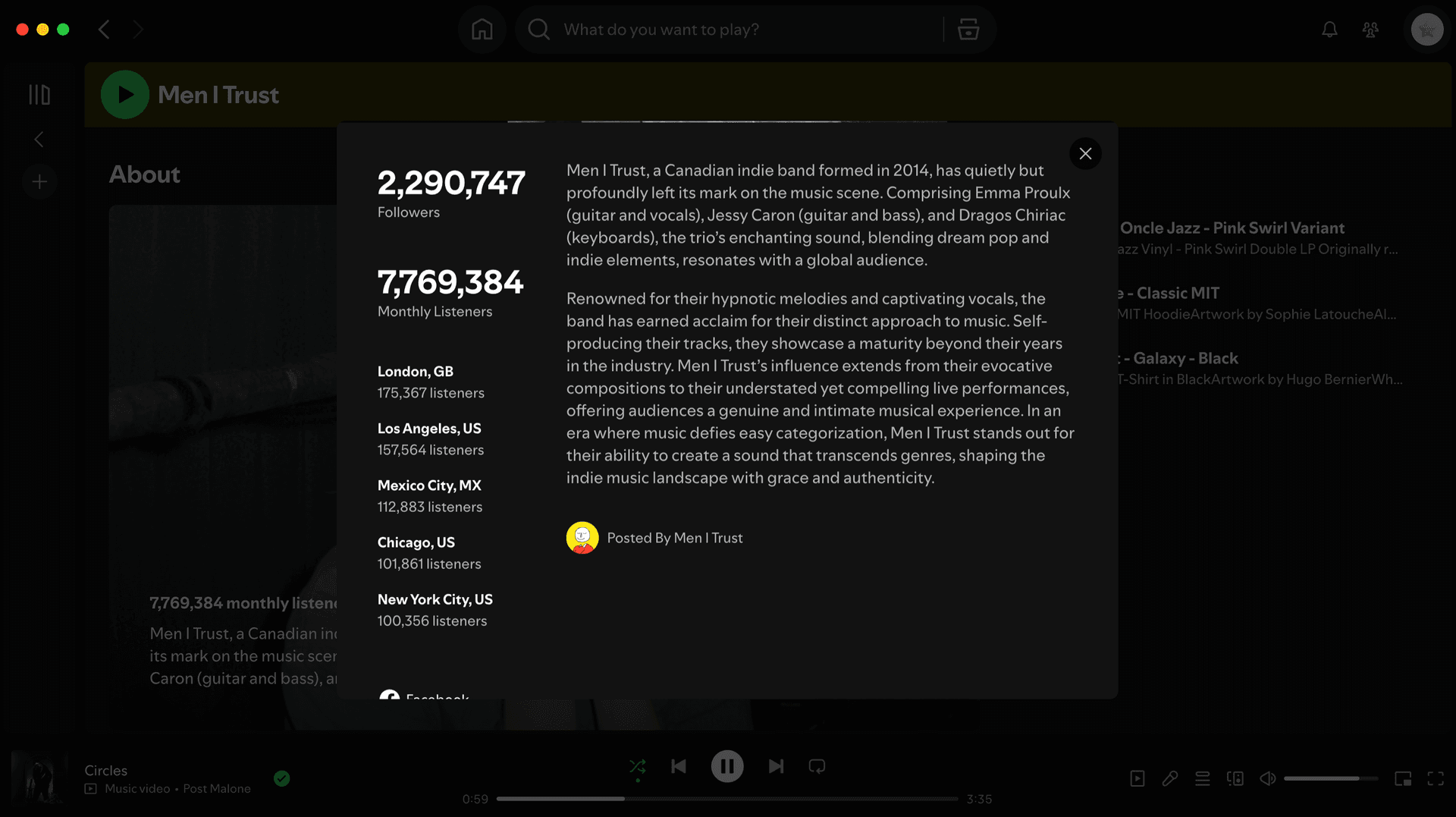Open artist link 'Post Malone'
The height and width of the screenshot is (817, 1456).
coord(217,789)
